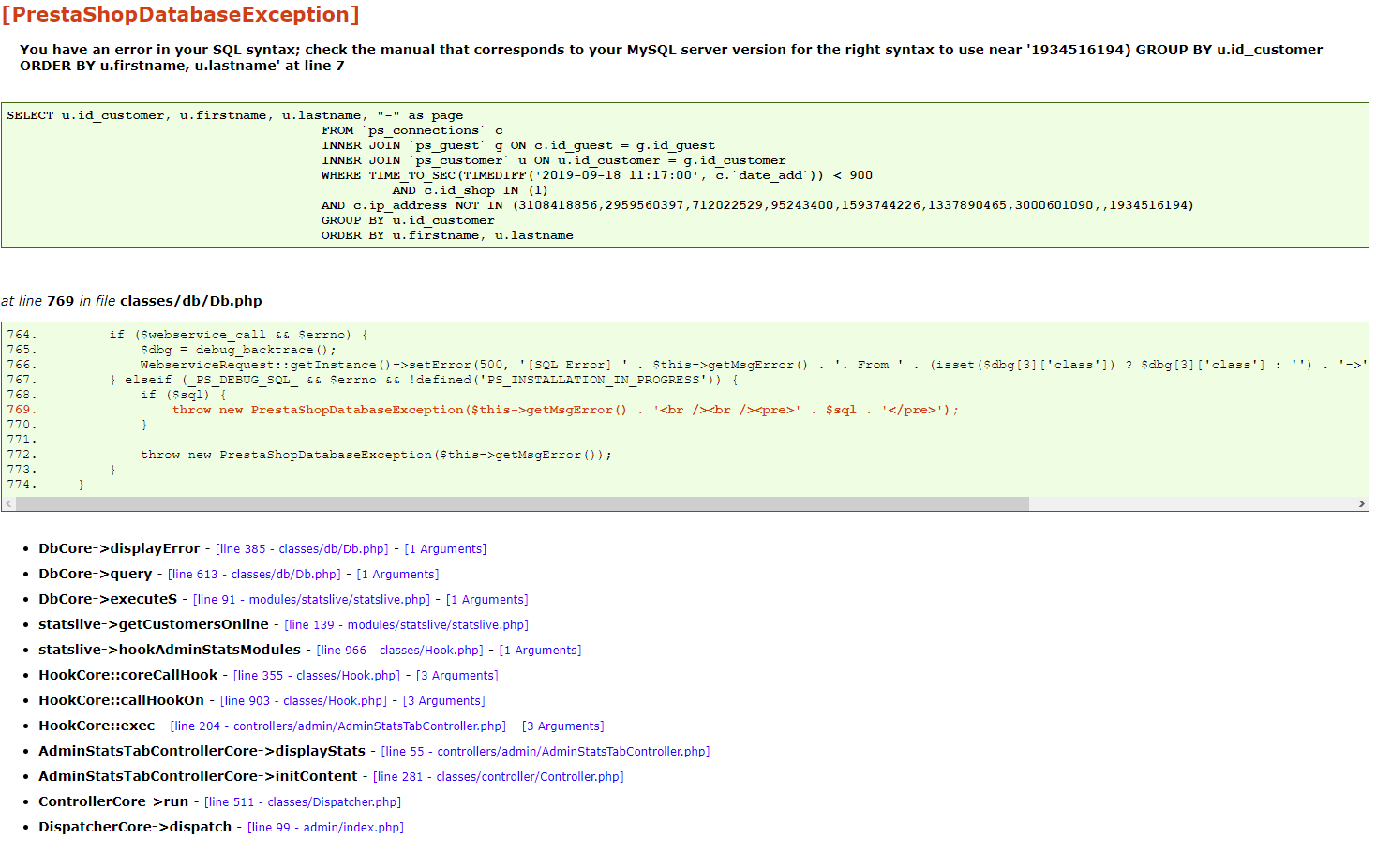Click the throw statement on code line 772
1376x868 pixels.
377,455
